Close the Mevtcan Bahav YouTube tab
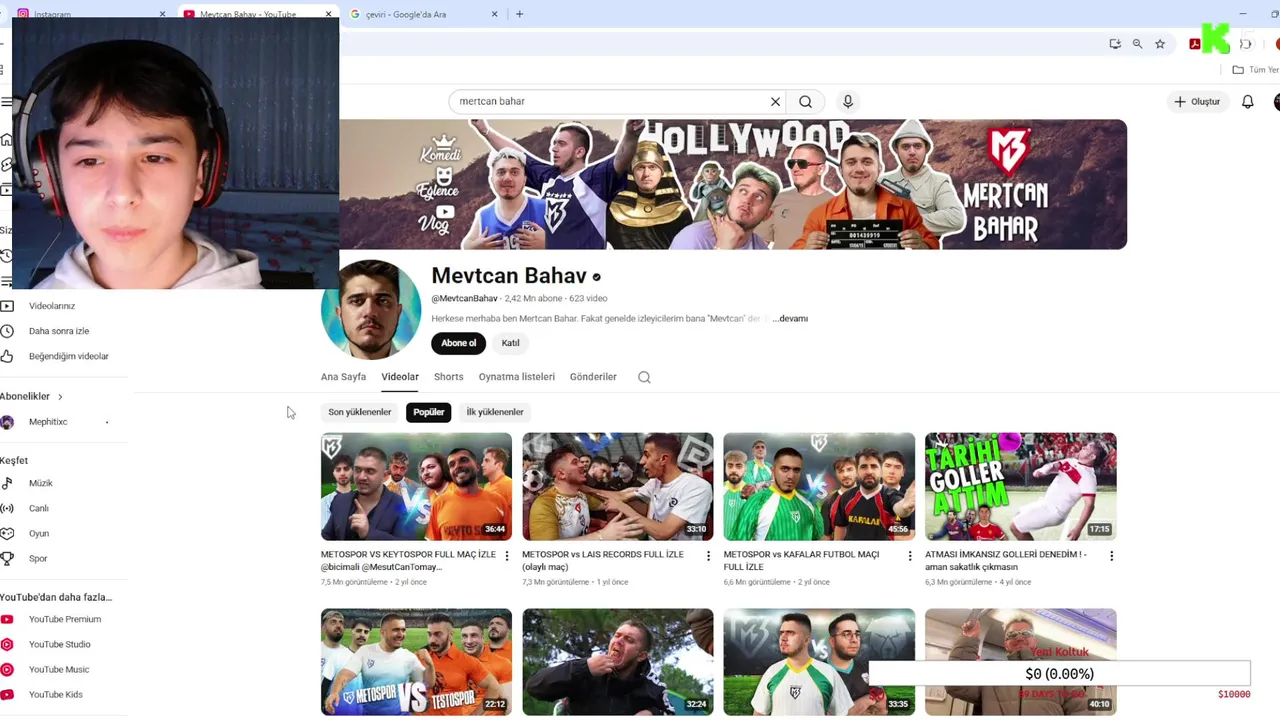 pyautogui.click(x=329, y=14)
